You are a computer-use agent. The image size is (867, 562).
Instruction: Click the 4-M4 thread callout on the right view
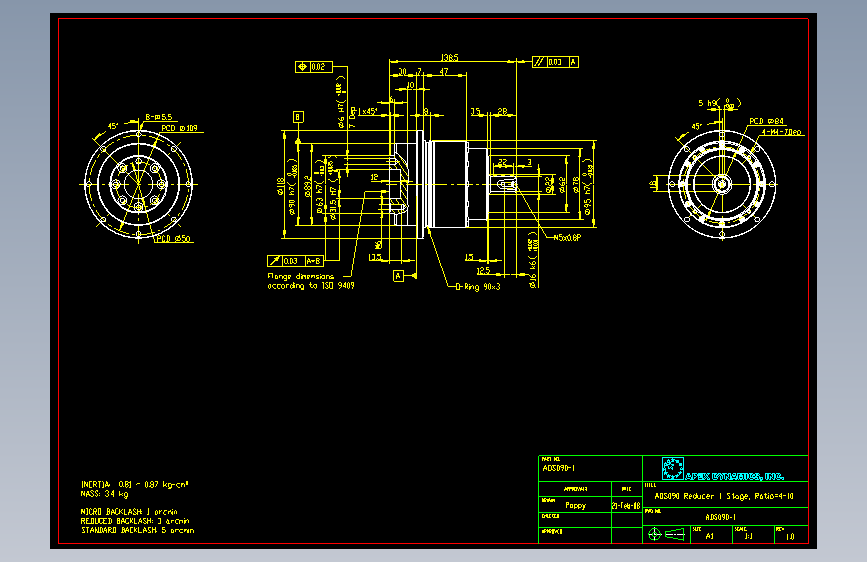(781, 132)
